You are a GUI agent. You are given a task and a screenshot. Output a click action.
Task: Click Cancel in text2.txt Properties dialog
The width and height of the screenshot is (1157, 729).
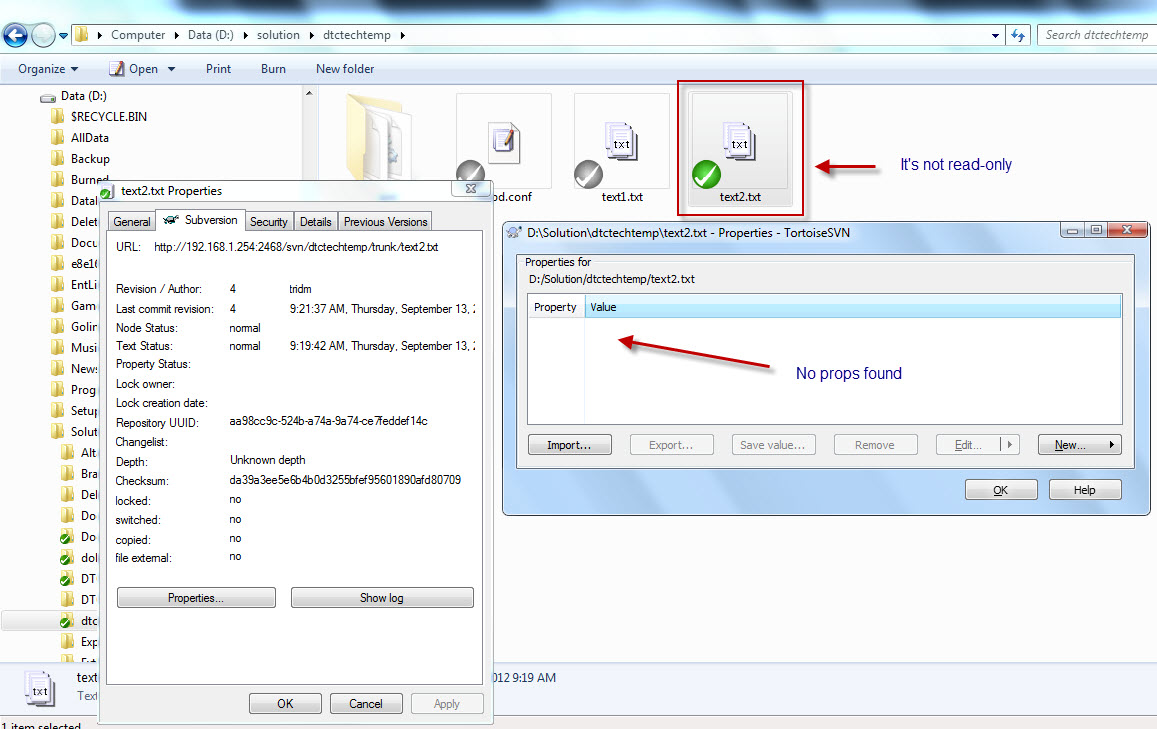(x=366, y=704)
